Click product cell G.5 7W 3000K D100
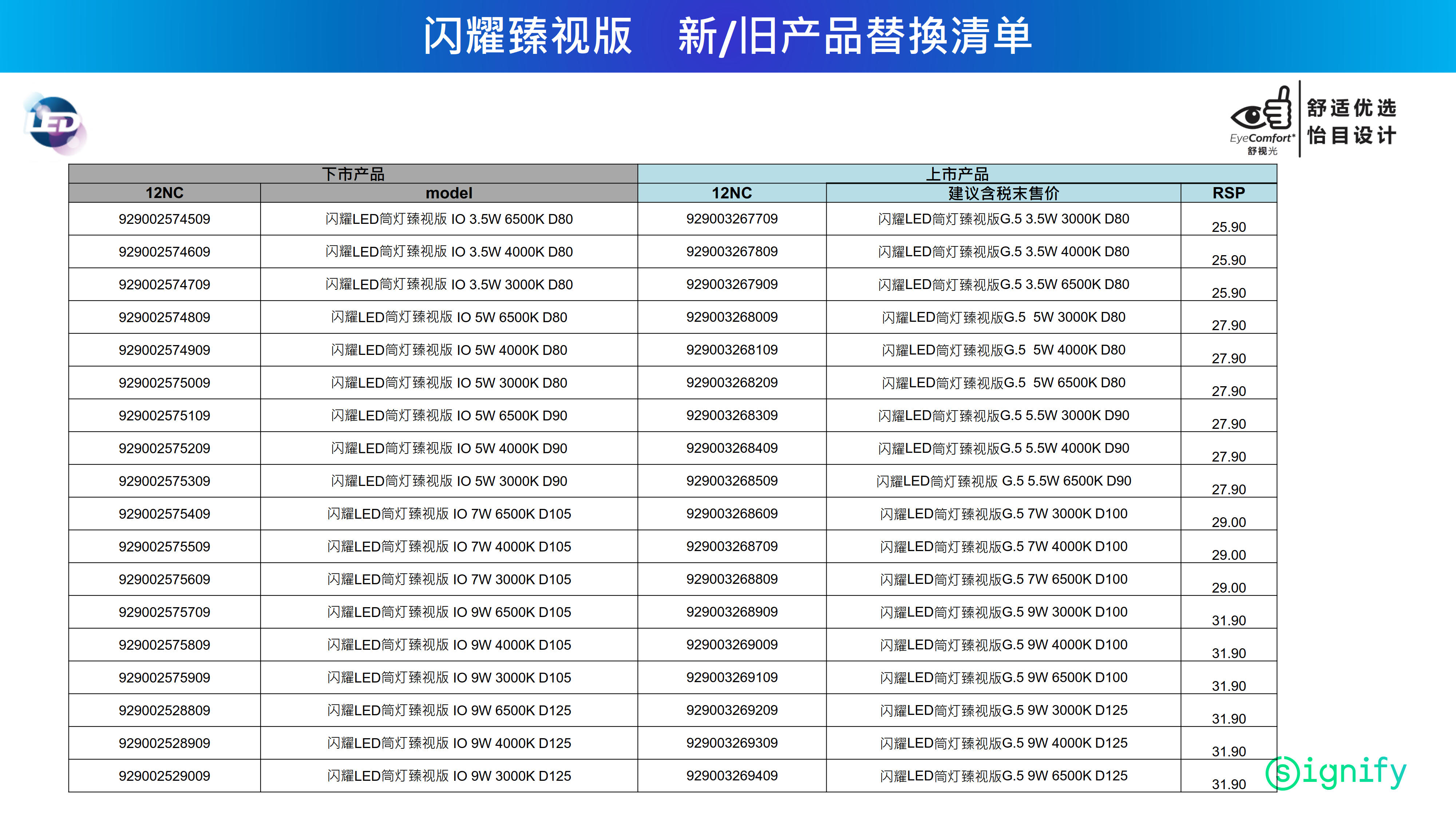Viewport: 1456px width, 819px height. click(1003, 514)
